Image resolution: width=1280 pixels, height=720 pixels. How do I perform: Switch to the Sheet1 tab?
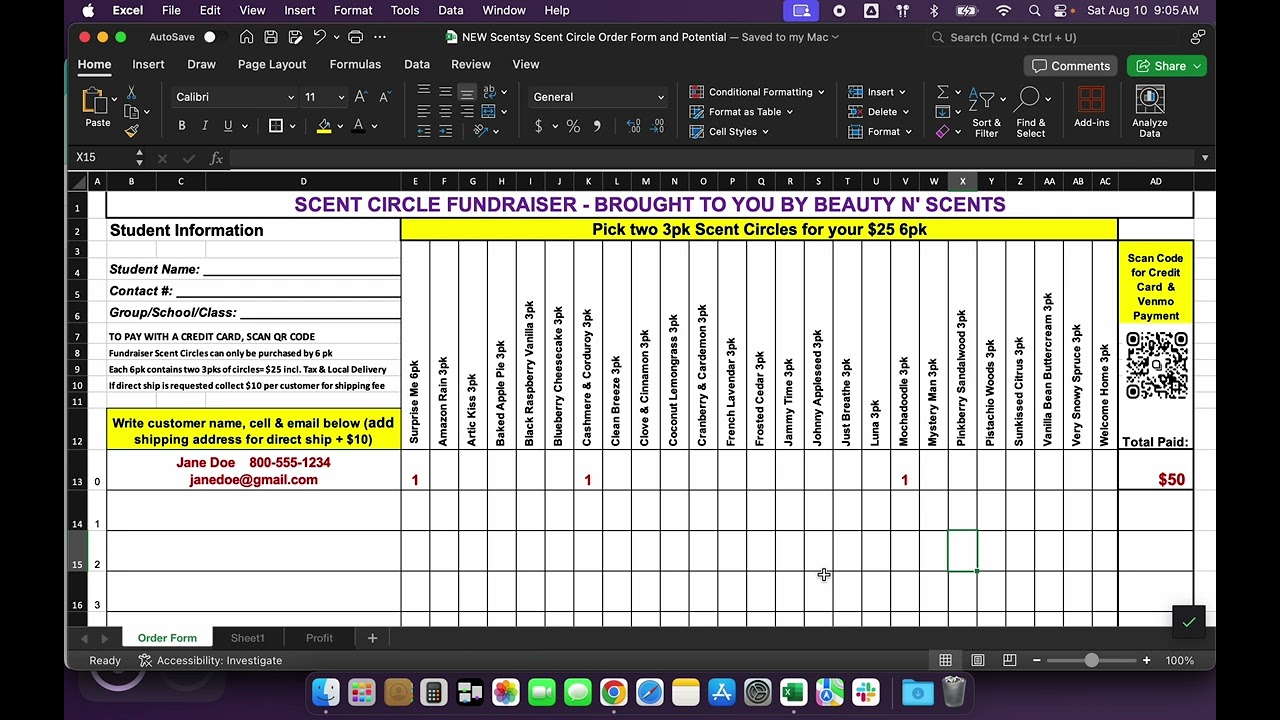[247, 638]
